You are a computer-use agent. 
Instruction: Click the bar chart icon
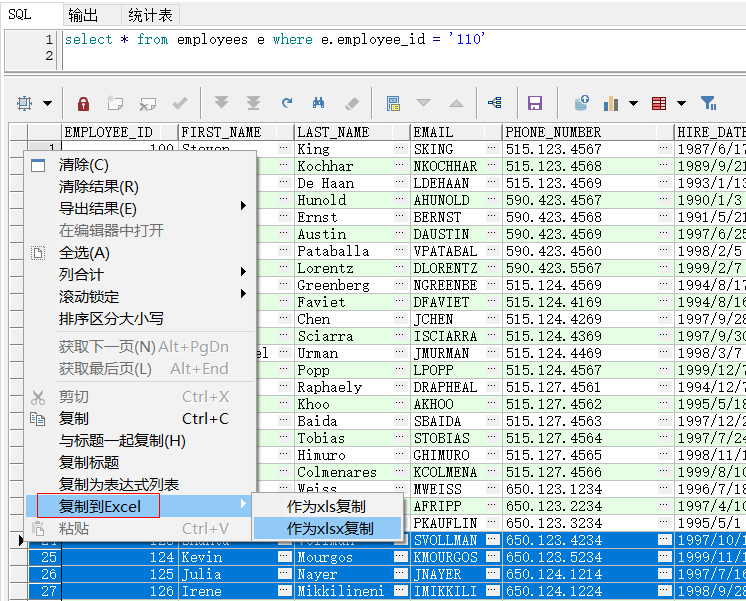(x=611, y=103)
